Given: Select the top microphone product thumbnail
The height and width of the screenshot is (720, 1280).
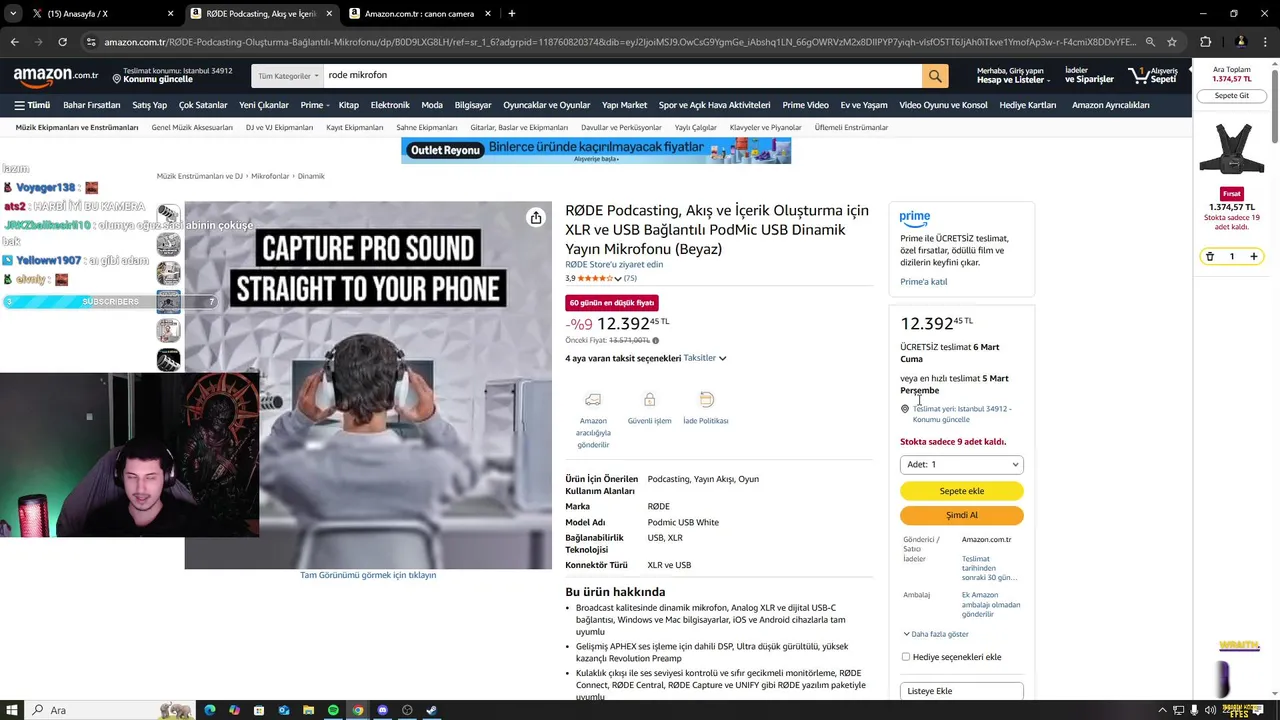Looking at the screenshot, I should 169,215.
